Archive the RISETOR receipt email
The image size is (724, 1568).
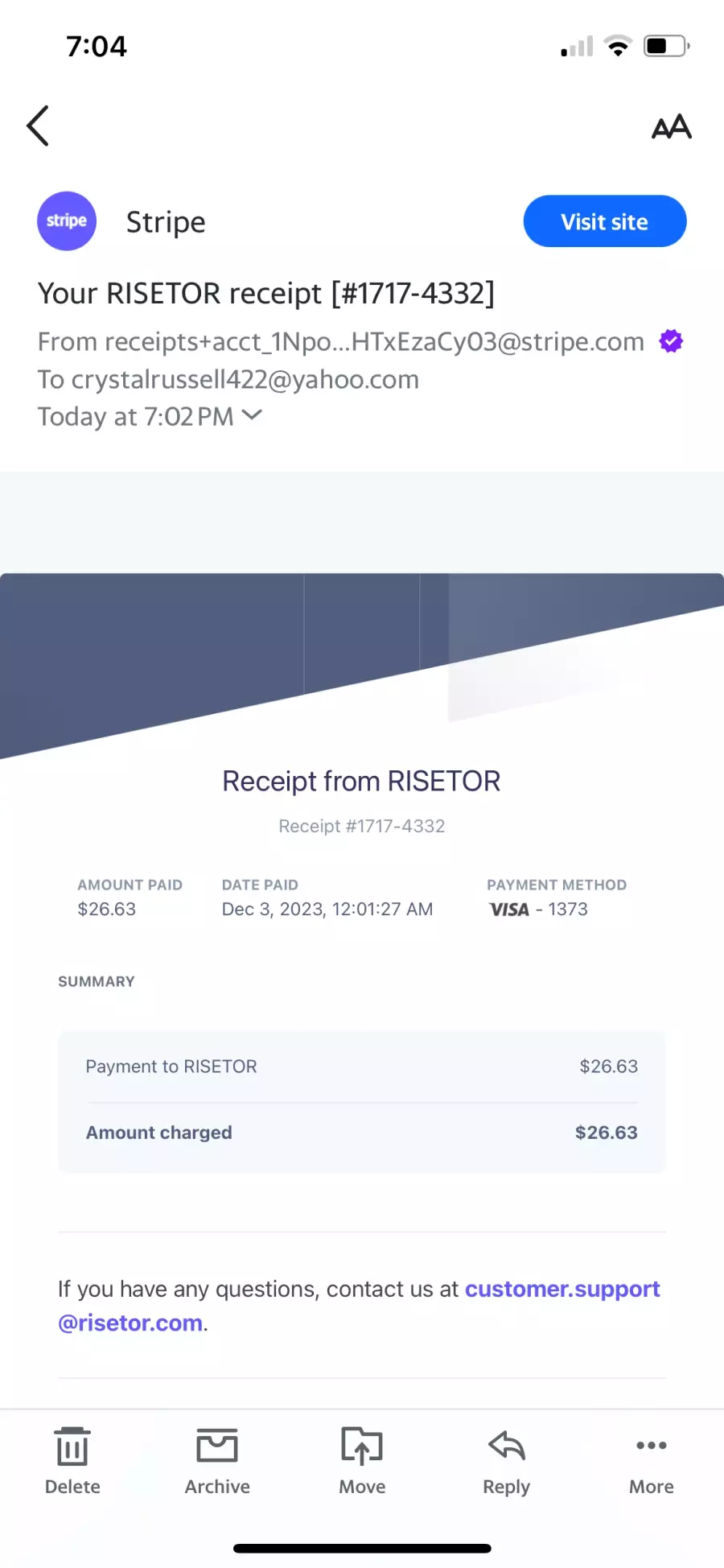217,1460
